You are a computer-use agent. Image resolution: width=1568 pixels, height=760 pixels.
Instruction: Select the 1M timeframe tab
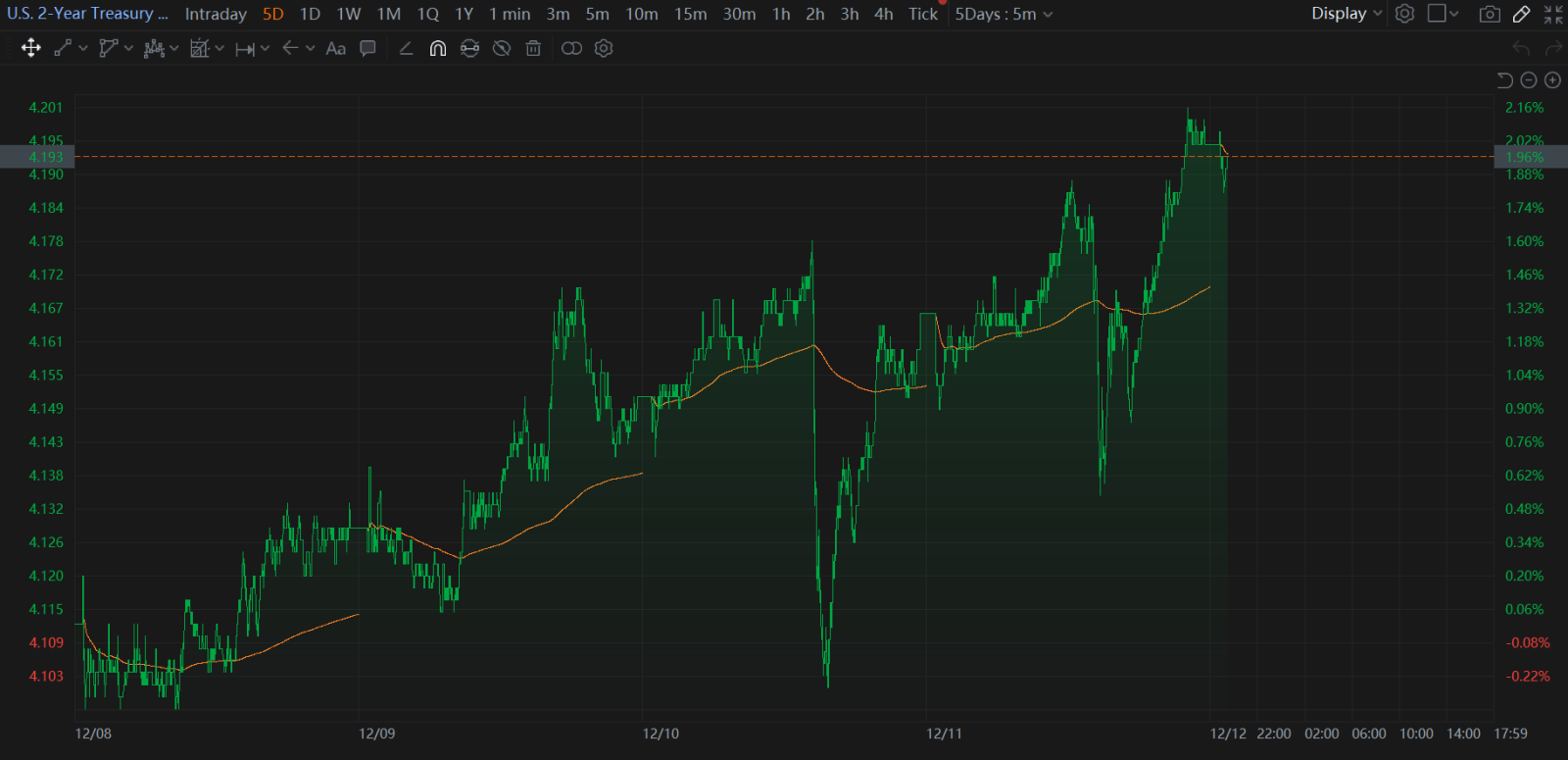(x=389, y=14)
